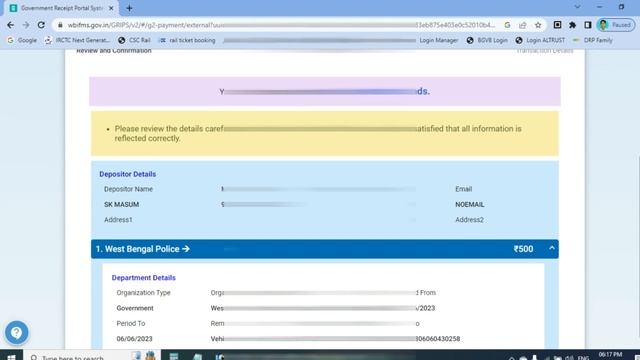This screenshot has height=360, width=640.
Task: Click the Government organization value
Action: (x=135, y=308)
